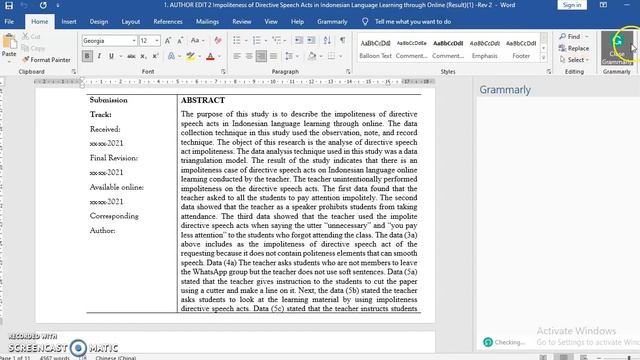Open highlight color dropdown arrow
Screen dimensions: 640x360
(200, 56)
